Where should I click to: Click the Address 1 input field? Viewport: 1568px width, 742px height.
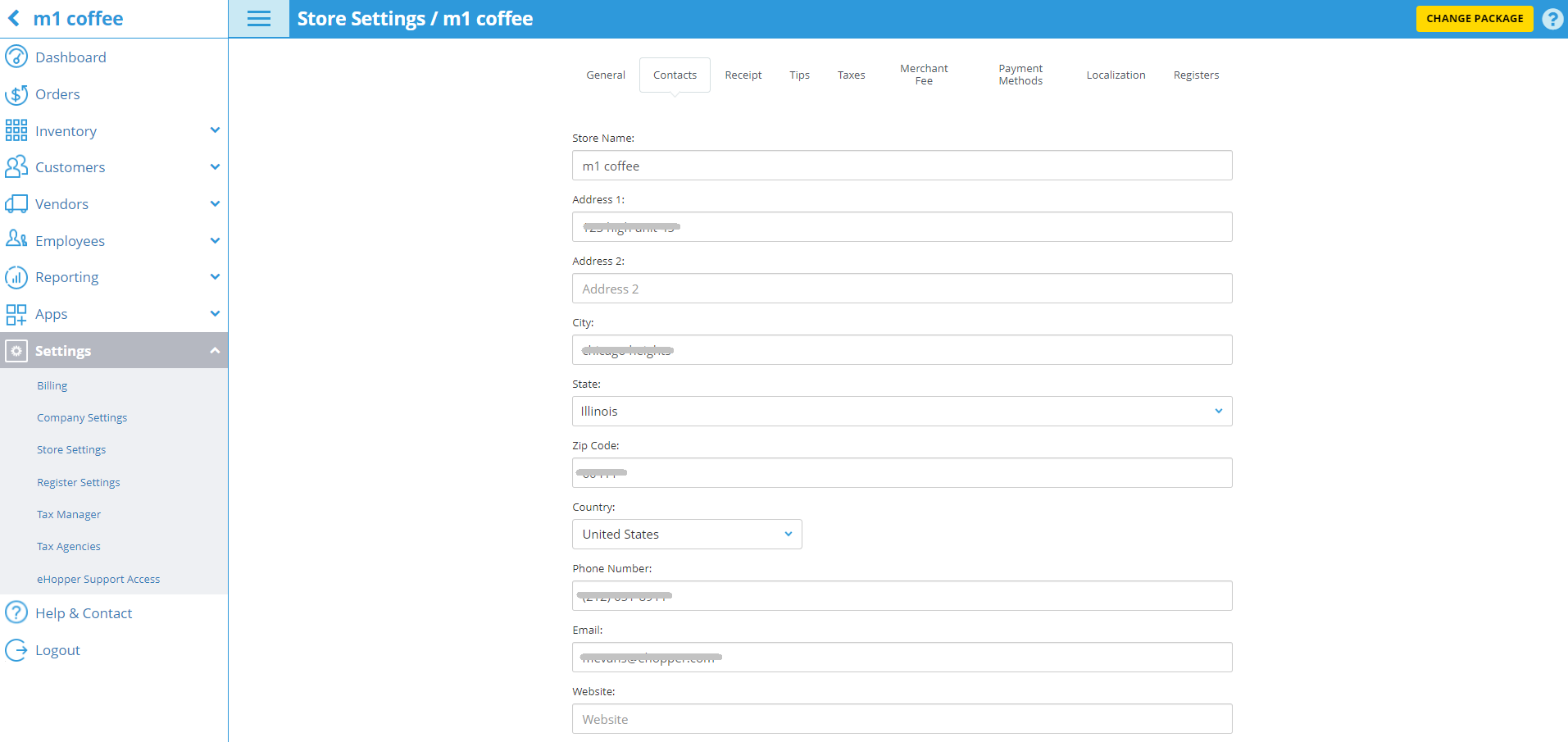[x=902, y=227]
